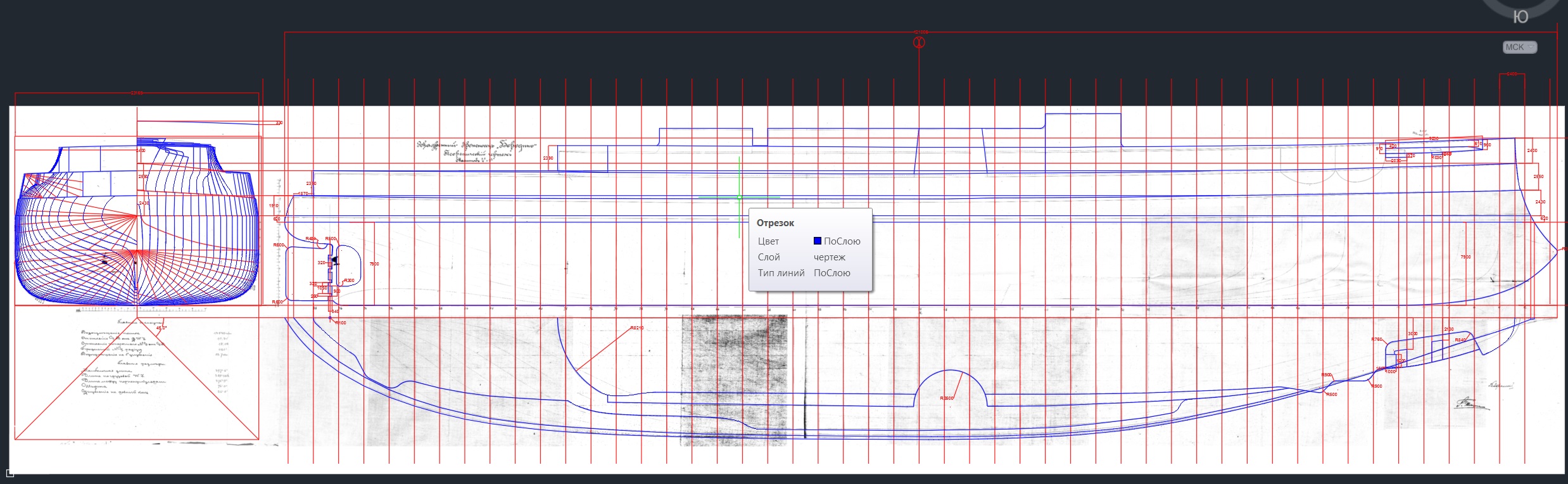This screenshot has width=1568, height=484.
Task: Select the R300 radius label near rudder
Action: 349,281
